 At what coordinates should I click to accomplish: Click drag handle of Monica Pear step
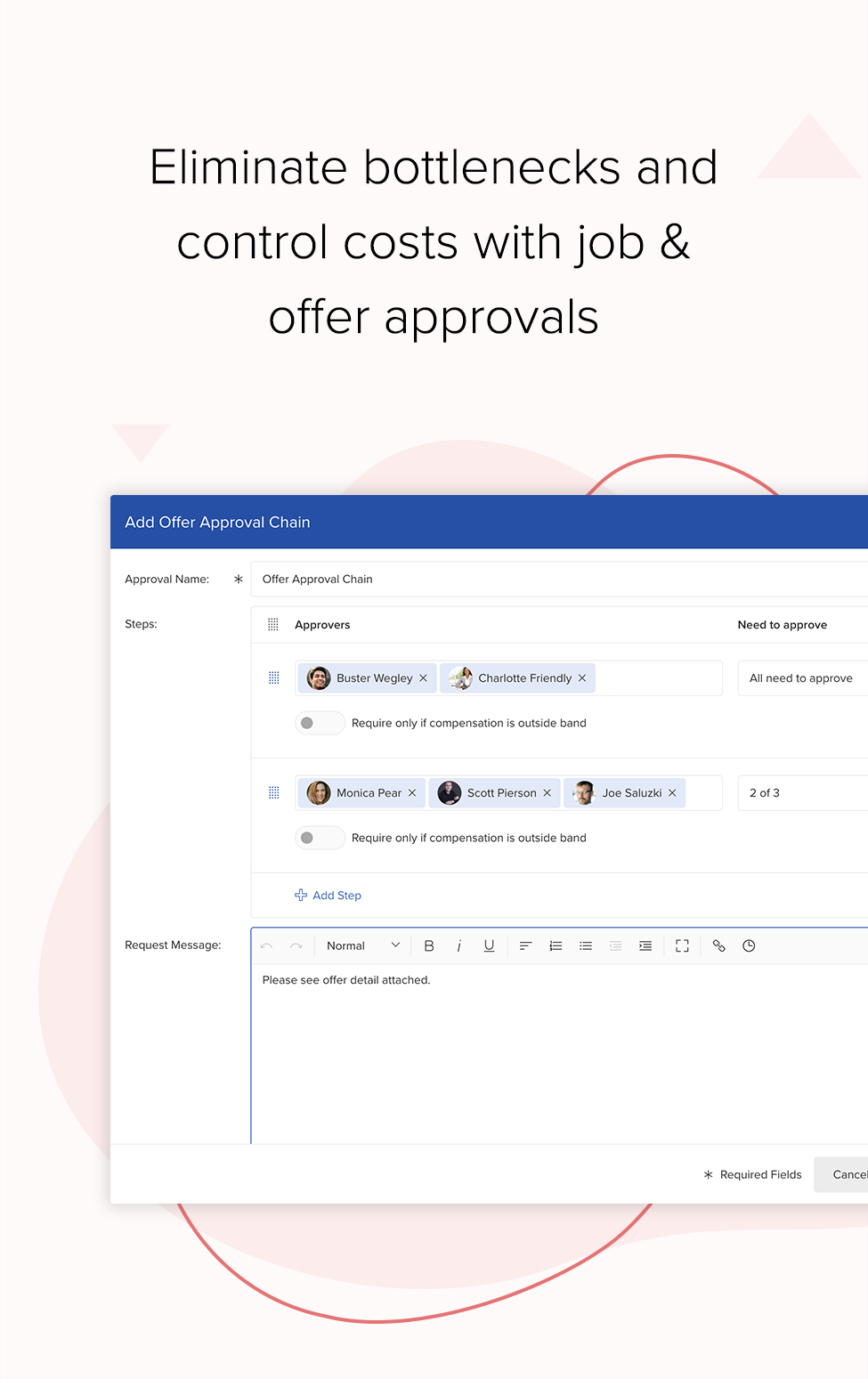pyautogui.click(x=274, y=793)
